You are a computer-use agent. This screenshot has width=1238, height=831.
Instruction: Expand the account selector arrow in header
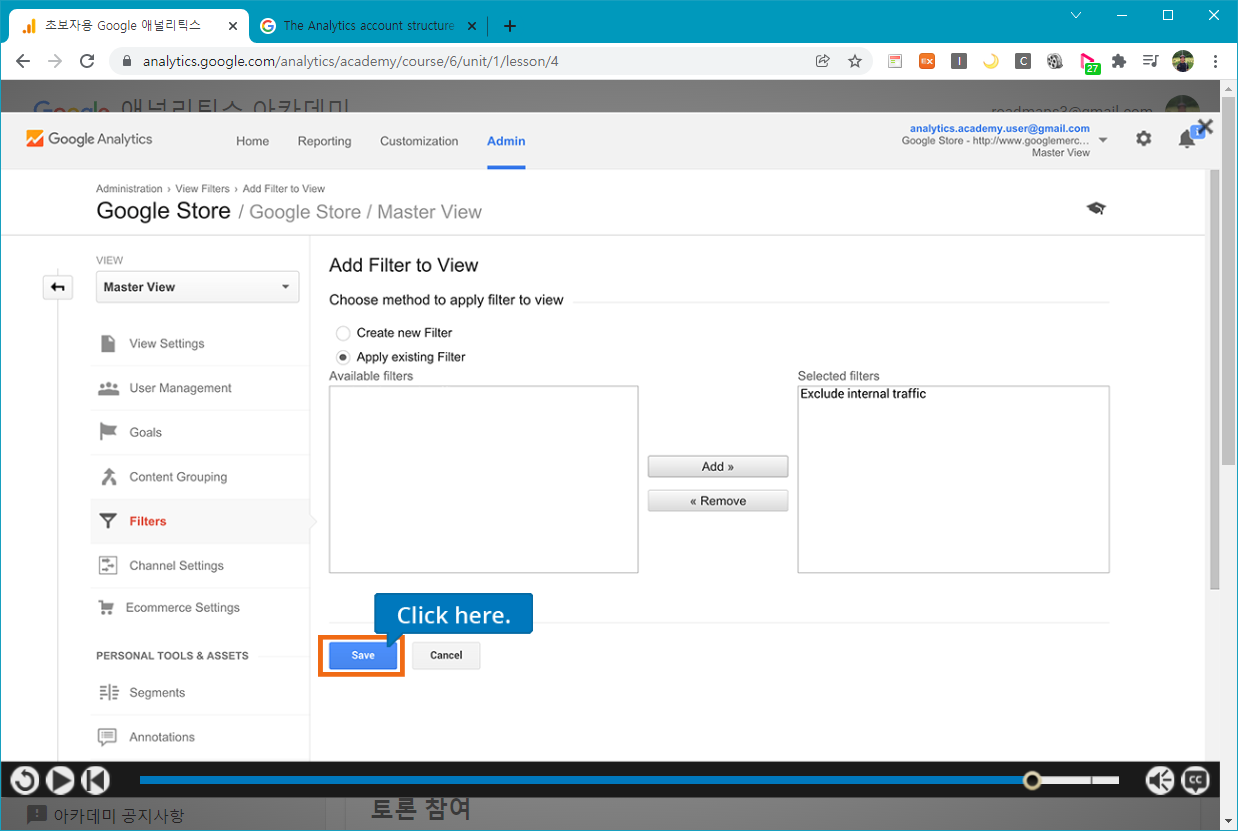pos(1103,141)
